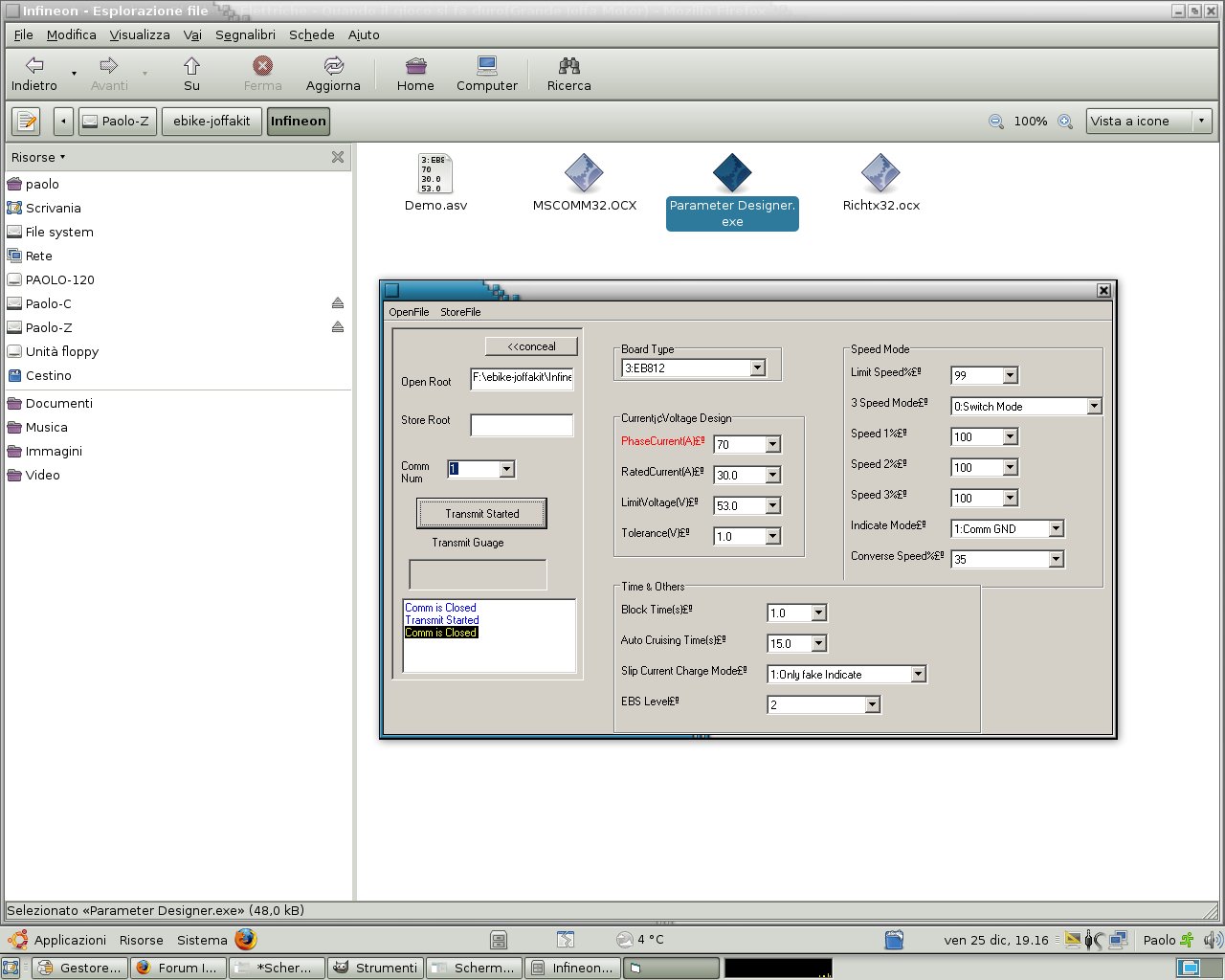The image size is (1225, 980).
Task: Open Computer from the toolbar
Action: click(487, 74)
